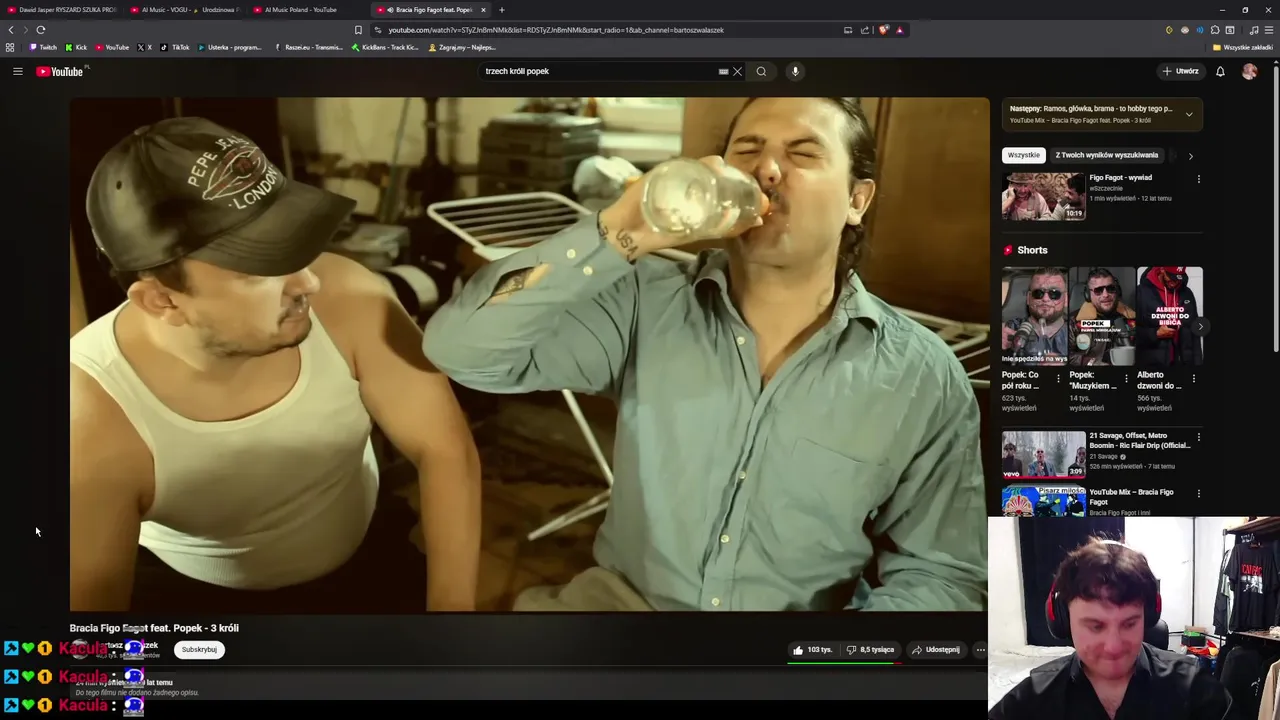Show next Shorts with arrow
The width and height of the screenshot is (1280, 720).
point(1200,326)
